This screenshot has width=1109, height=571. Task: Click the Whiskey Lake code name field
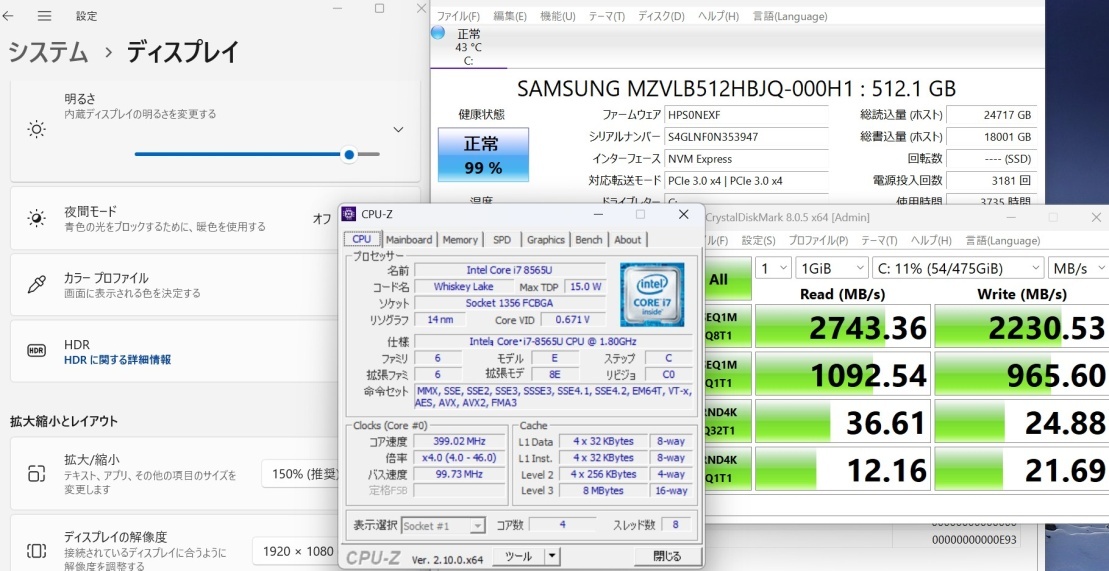463,287
